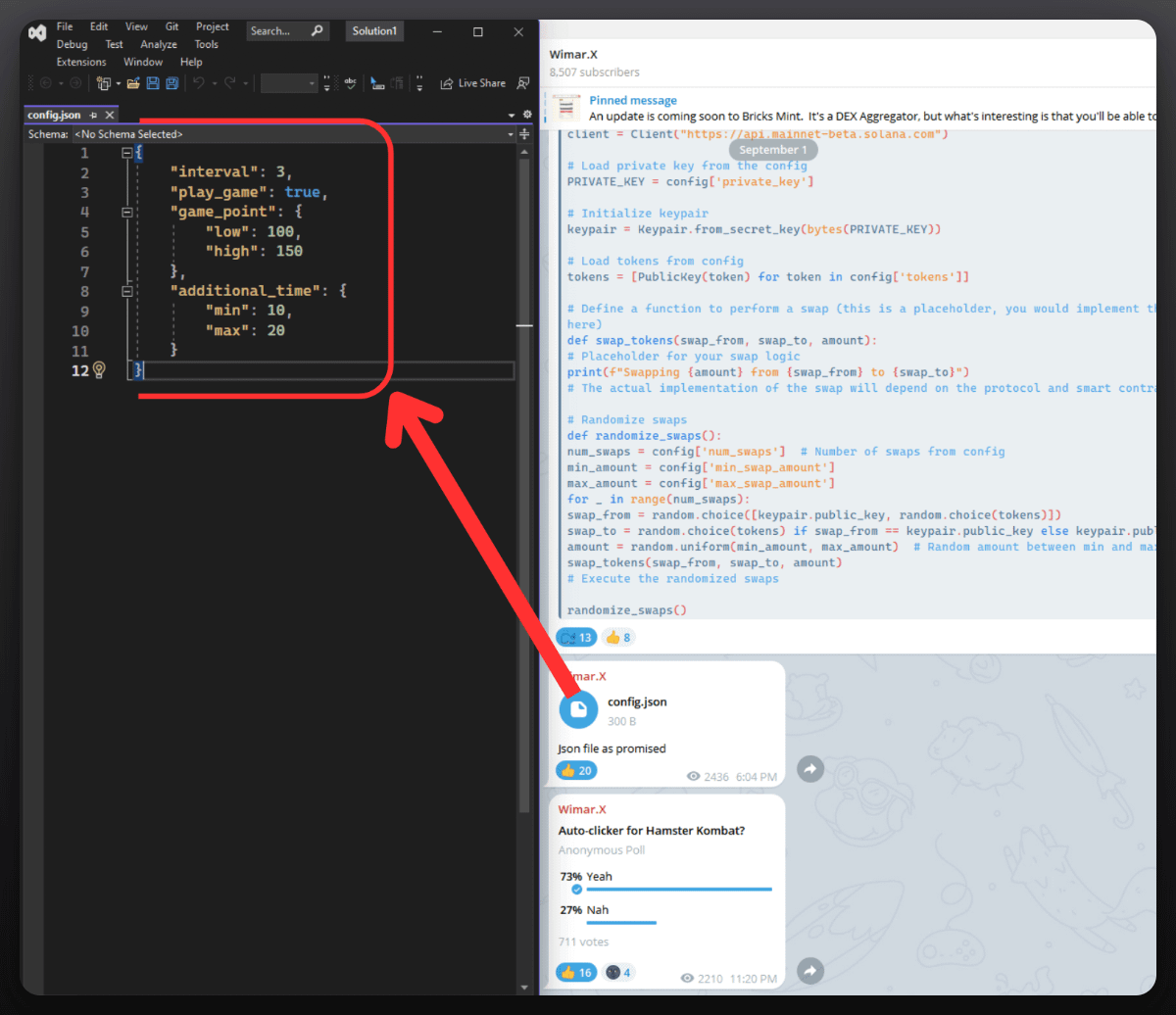Click the dark face 4 reaction under poll

[x=620, y=972]
